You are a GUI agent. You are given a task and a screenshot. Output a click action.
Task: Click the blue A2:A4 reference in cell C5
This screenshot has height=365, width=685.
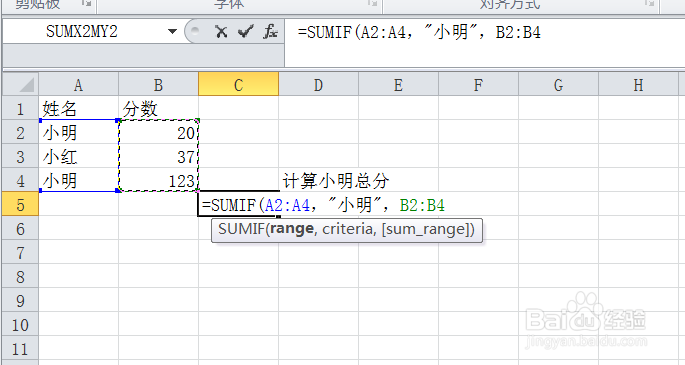point(287,205)
